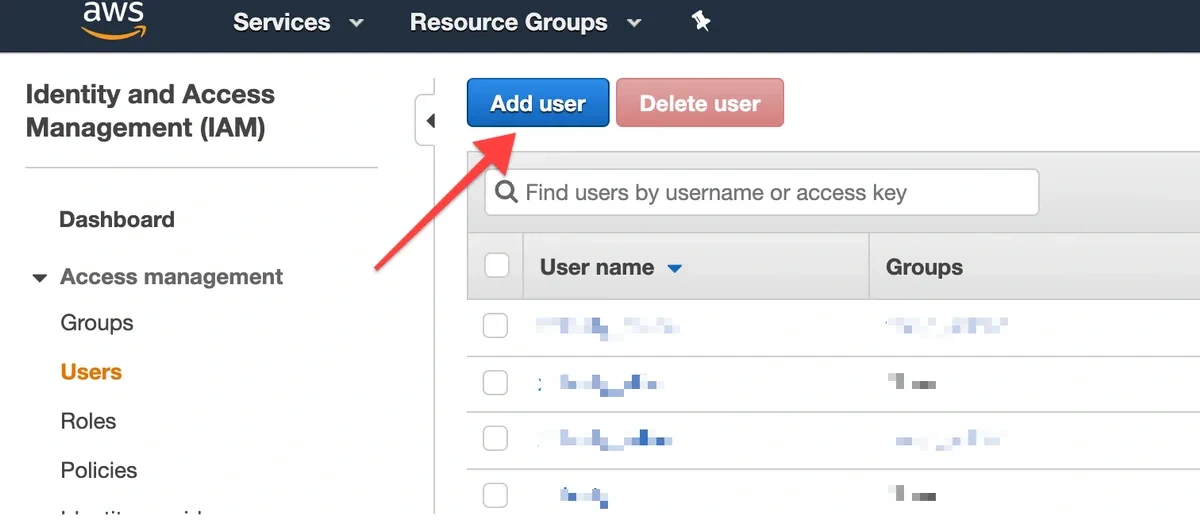Open Dashboard in the IAM sidebar
Image resolution: width=1200 pixels, height=522 pixels.
click(117, 220)
